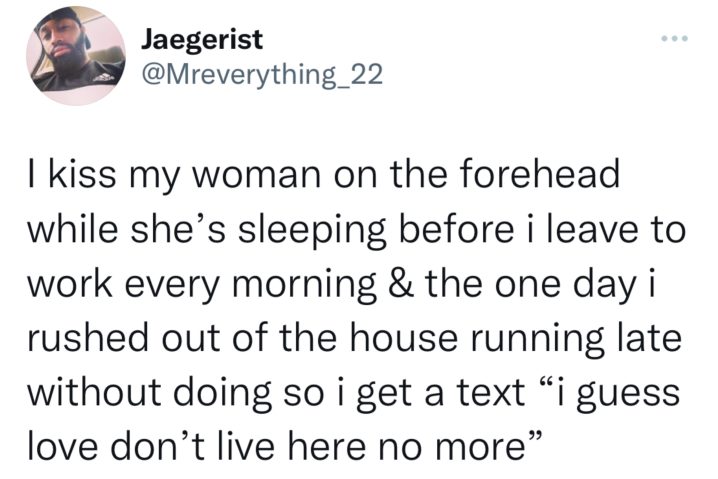The height and width of the screenshot is (479, 718).
Task: Open the three-dot more options menu
Action: (x=674, y=39)
